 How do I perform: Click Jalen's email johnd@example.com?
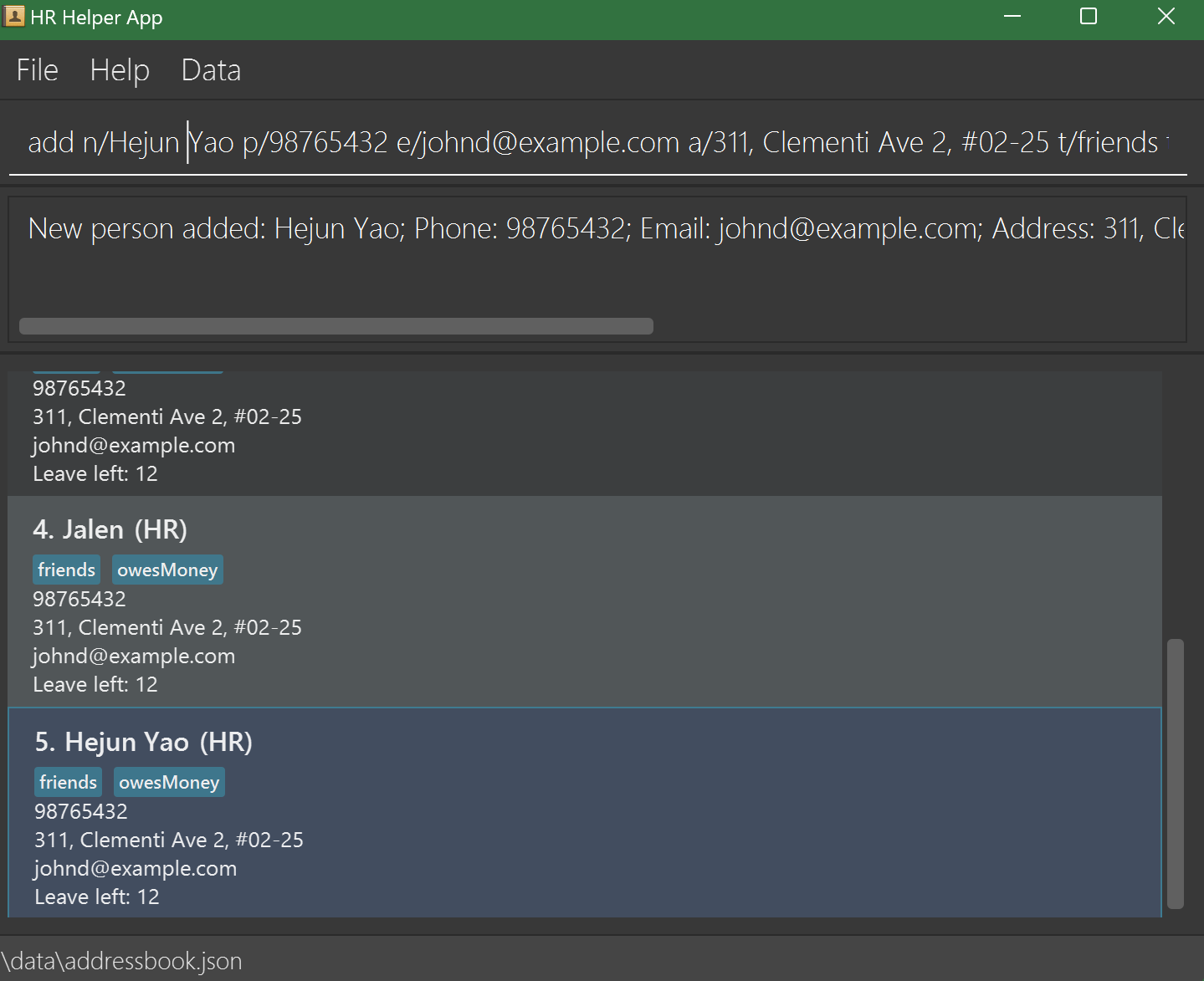pyautogui.click(x=134, y=657)
